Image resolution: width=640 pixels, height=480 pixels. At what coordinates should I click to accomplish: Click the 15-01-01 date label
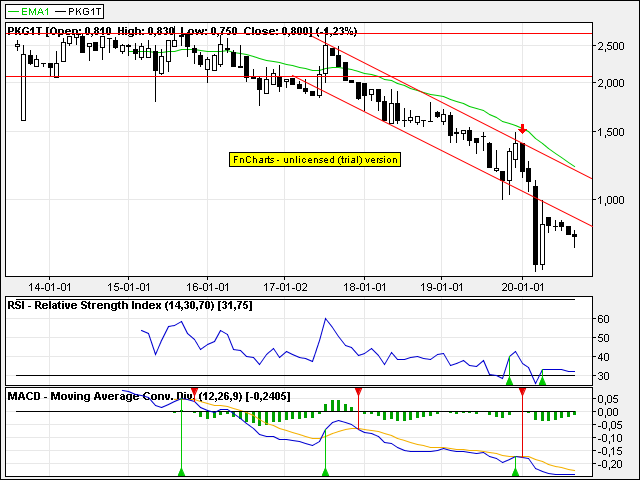129,287
